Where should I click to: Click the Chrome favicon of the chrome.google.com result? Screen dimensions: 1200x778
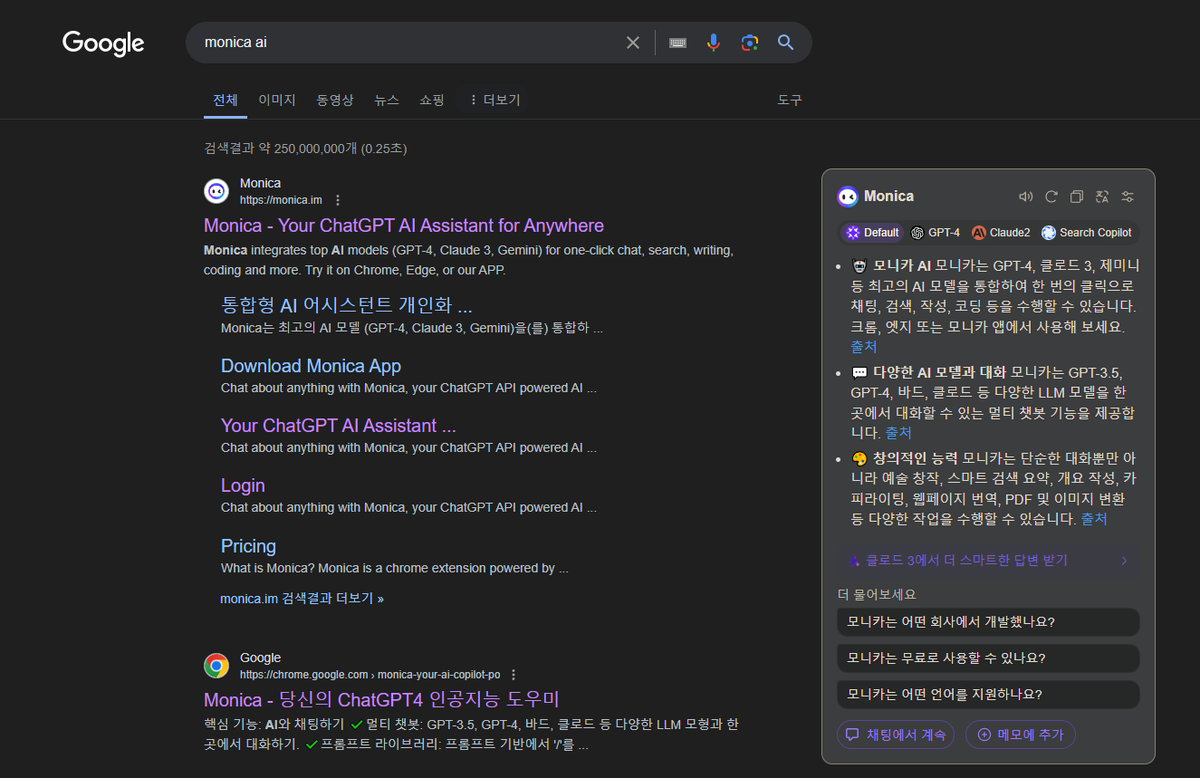(x=216, y=666)
